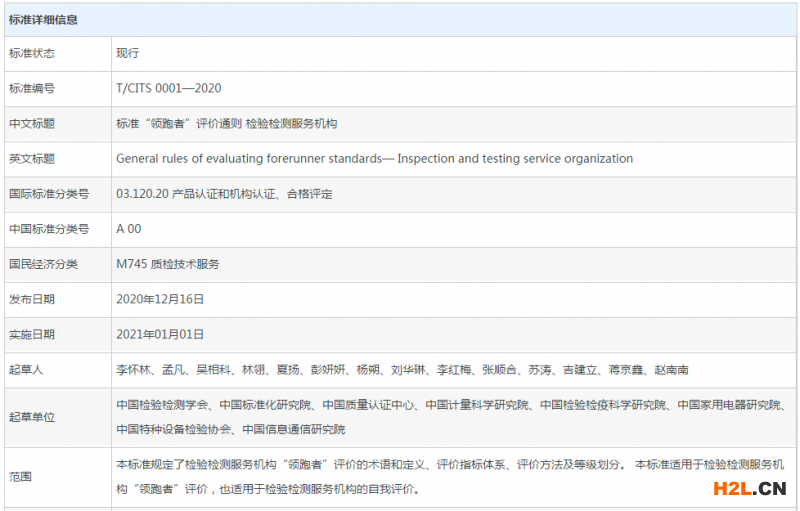Click the value 03.120.20 产品认证和机构认证
This screenshot has height=511, width=800.
[224, 194]
